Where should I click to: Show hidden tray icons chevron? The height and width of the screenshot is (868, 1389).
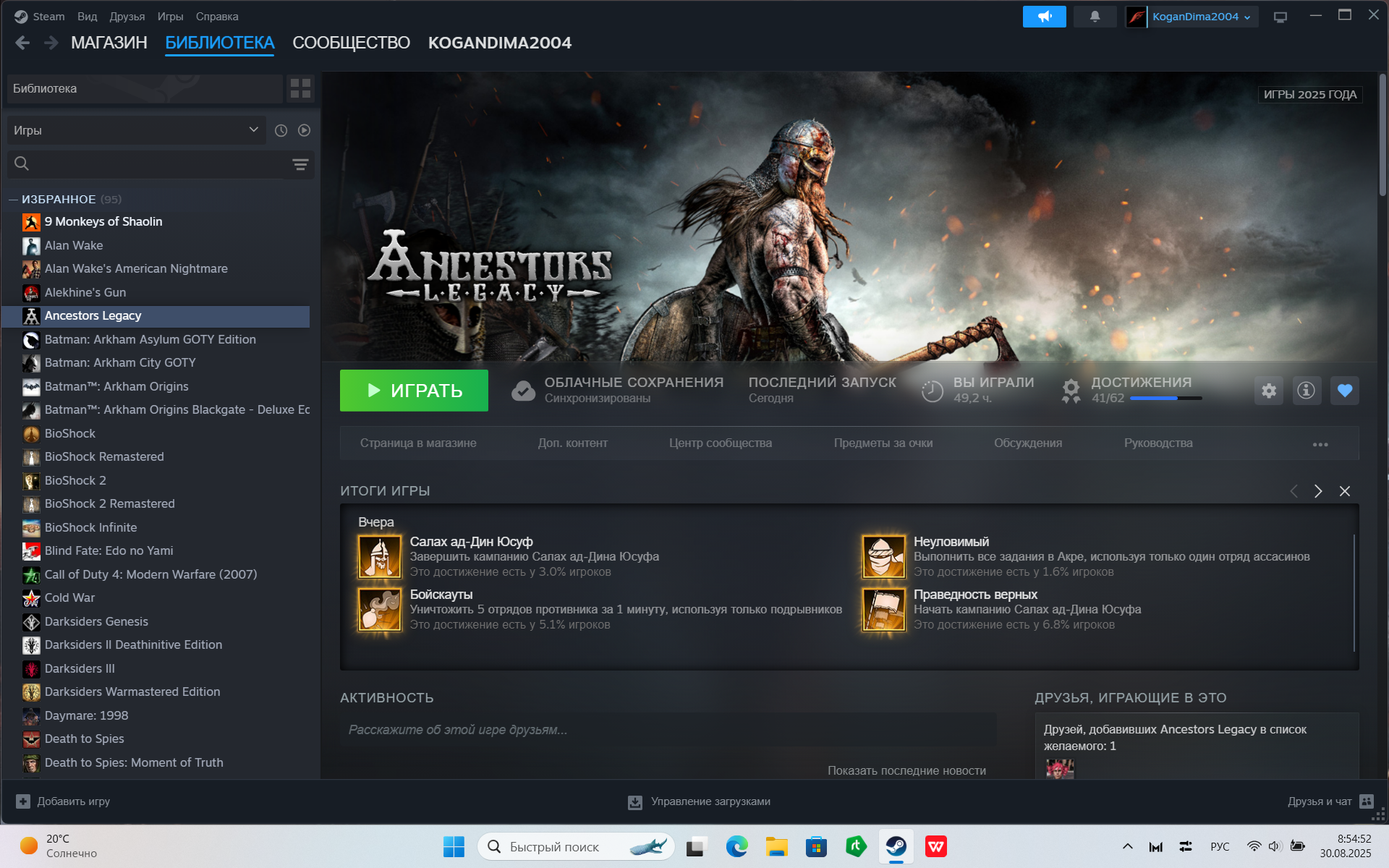[1127, 846]
